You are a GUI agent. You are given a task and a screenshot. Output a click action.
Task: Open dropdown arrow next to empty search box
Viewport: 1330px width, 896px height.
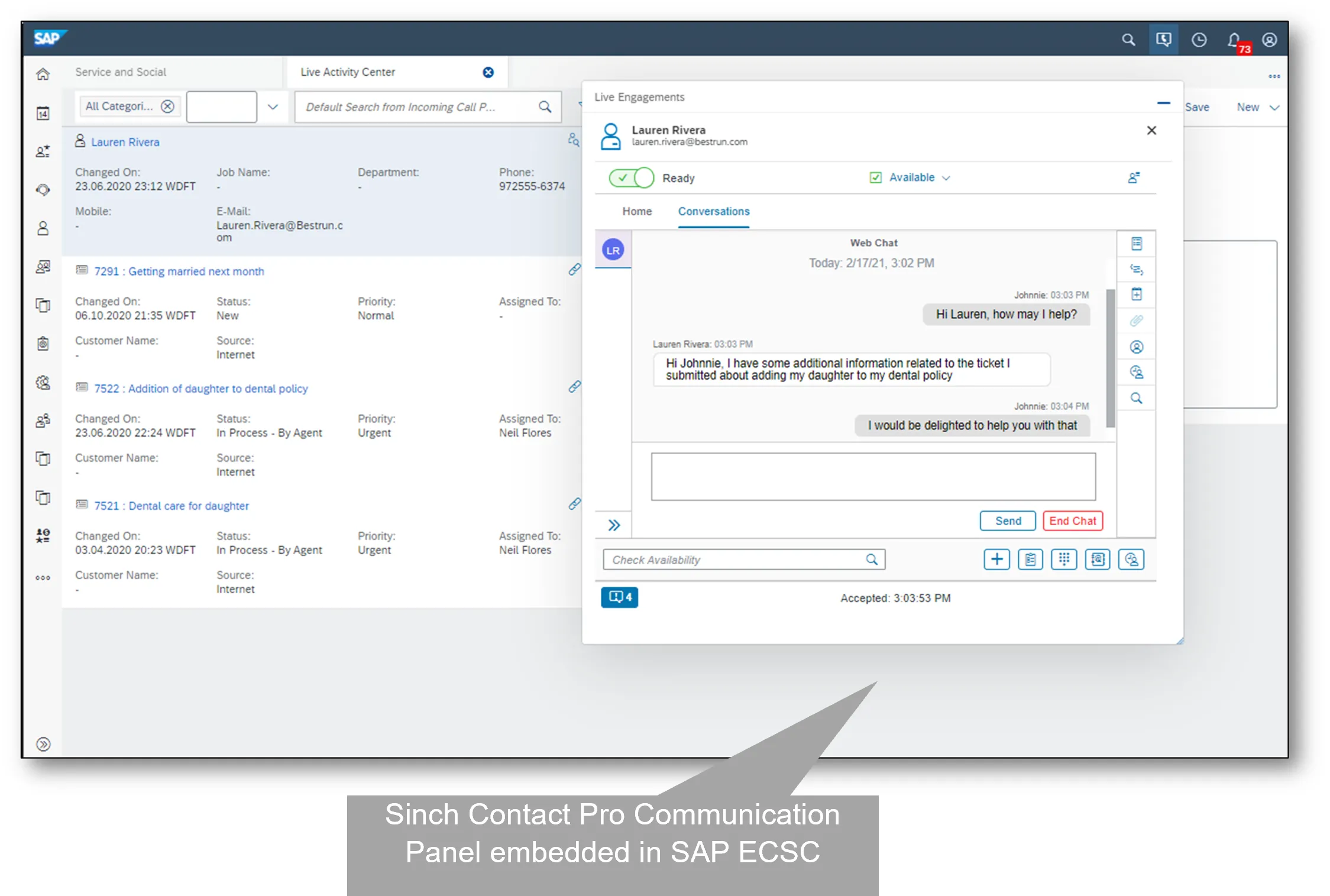pyautogui.click(x=273, y=107)
